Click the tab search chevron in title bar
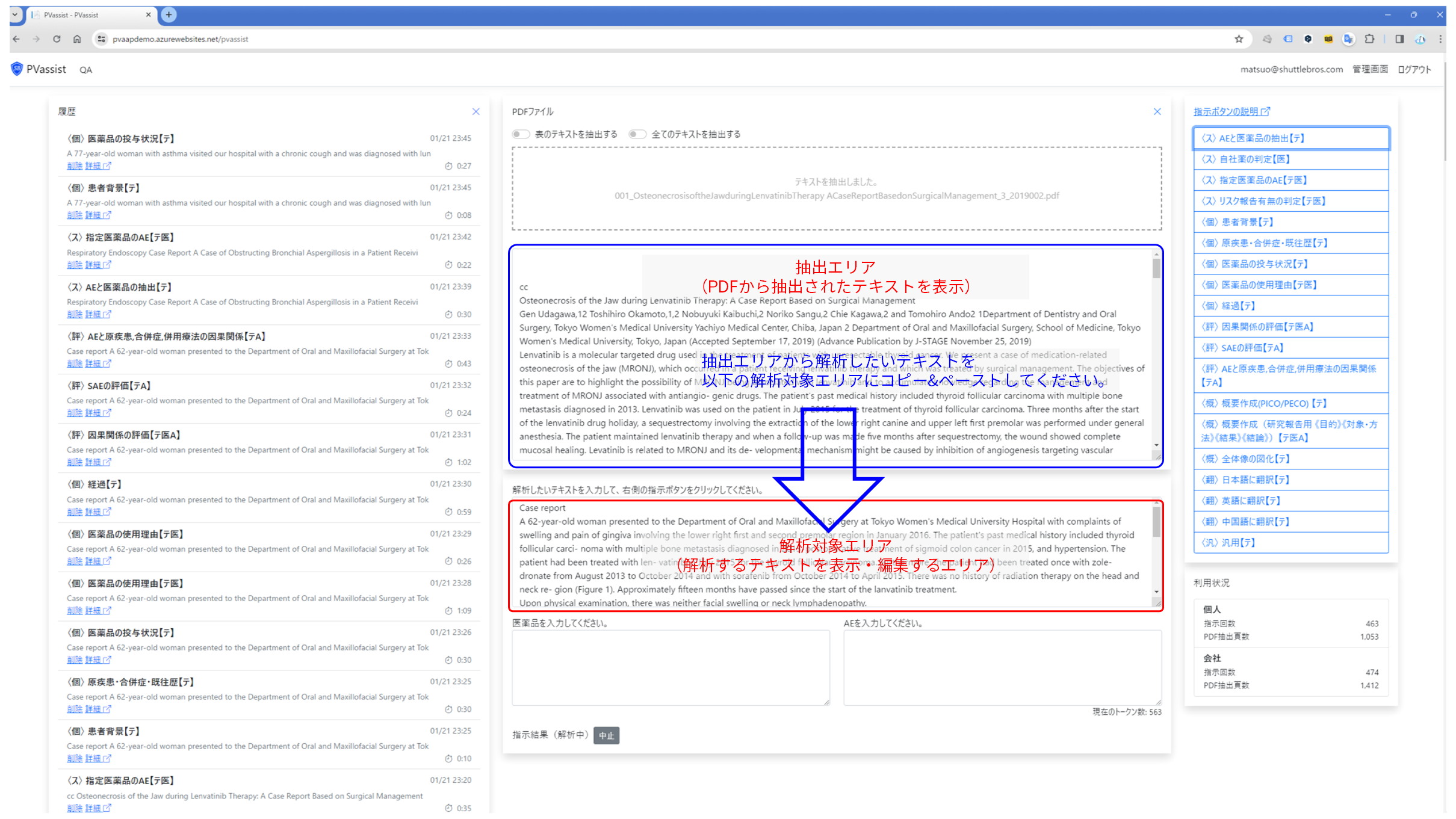Screen dimensions: 1456x819 pos(15,14)
